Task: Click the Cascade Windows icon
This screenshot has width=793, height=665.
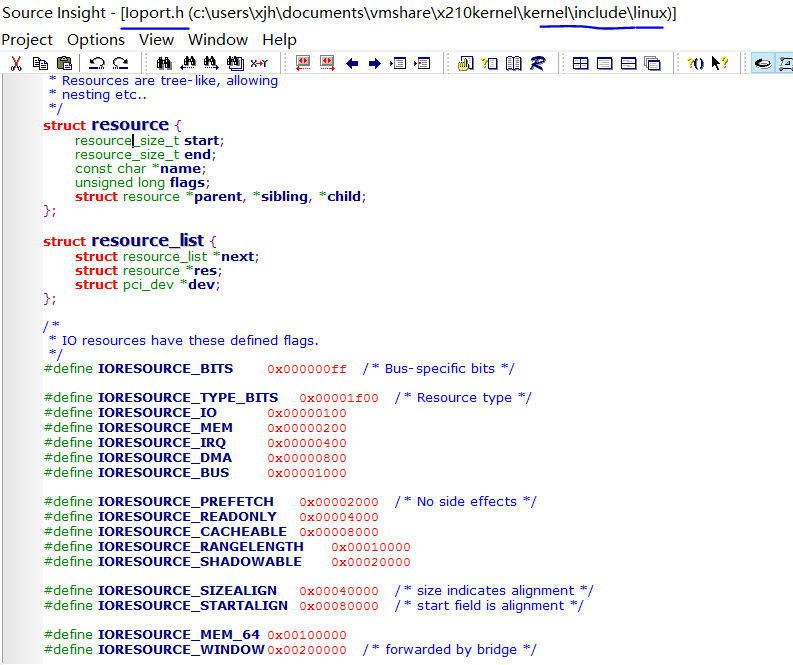Action: click(x=652, y=63)
